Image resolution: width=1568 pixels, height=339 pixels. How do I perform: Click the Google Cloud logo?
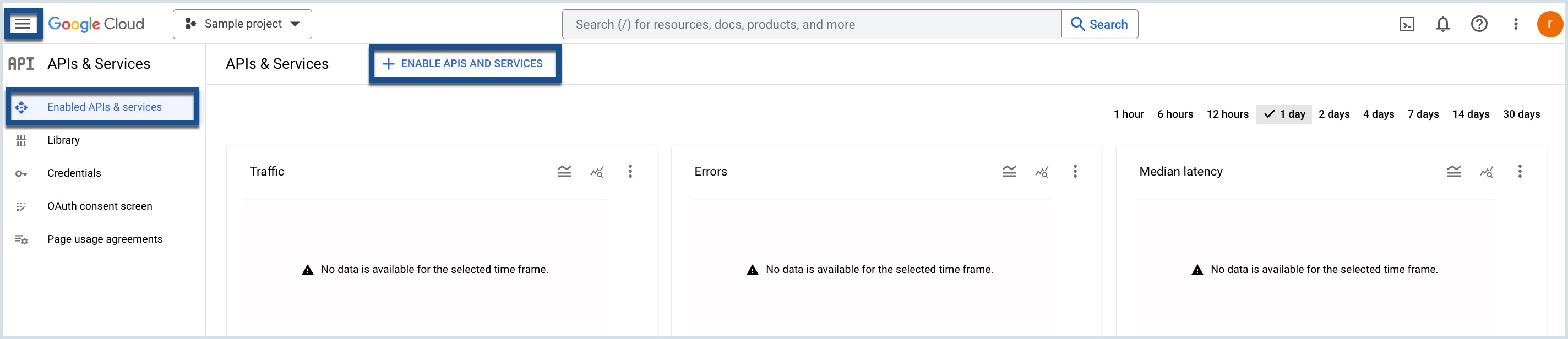[96, 24]
